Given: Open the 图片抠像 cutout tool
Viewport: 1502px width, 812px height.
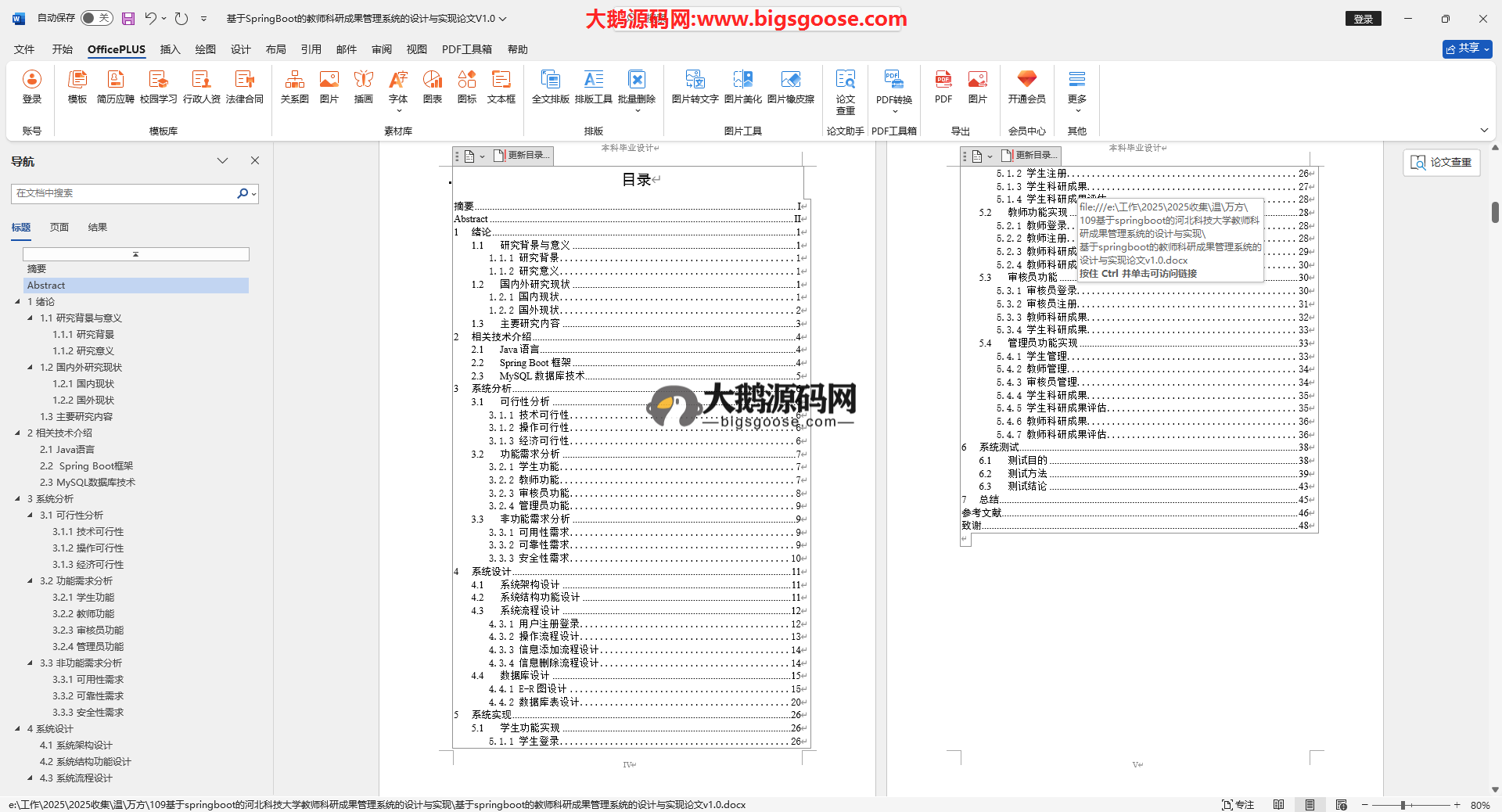Looking at the screenshot, I should (x=790, y=86).
